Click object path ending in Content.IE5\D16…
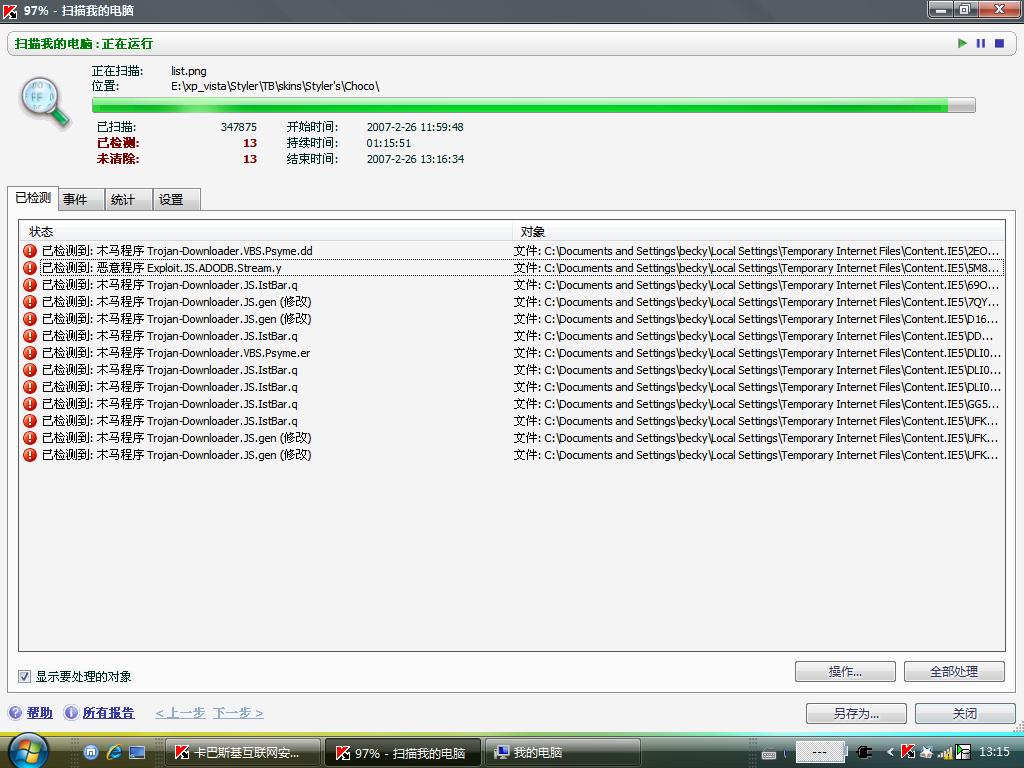Screen dimensions: 1024x768 pyautogui.click(x=756, y=319)
